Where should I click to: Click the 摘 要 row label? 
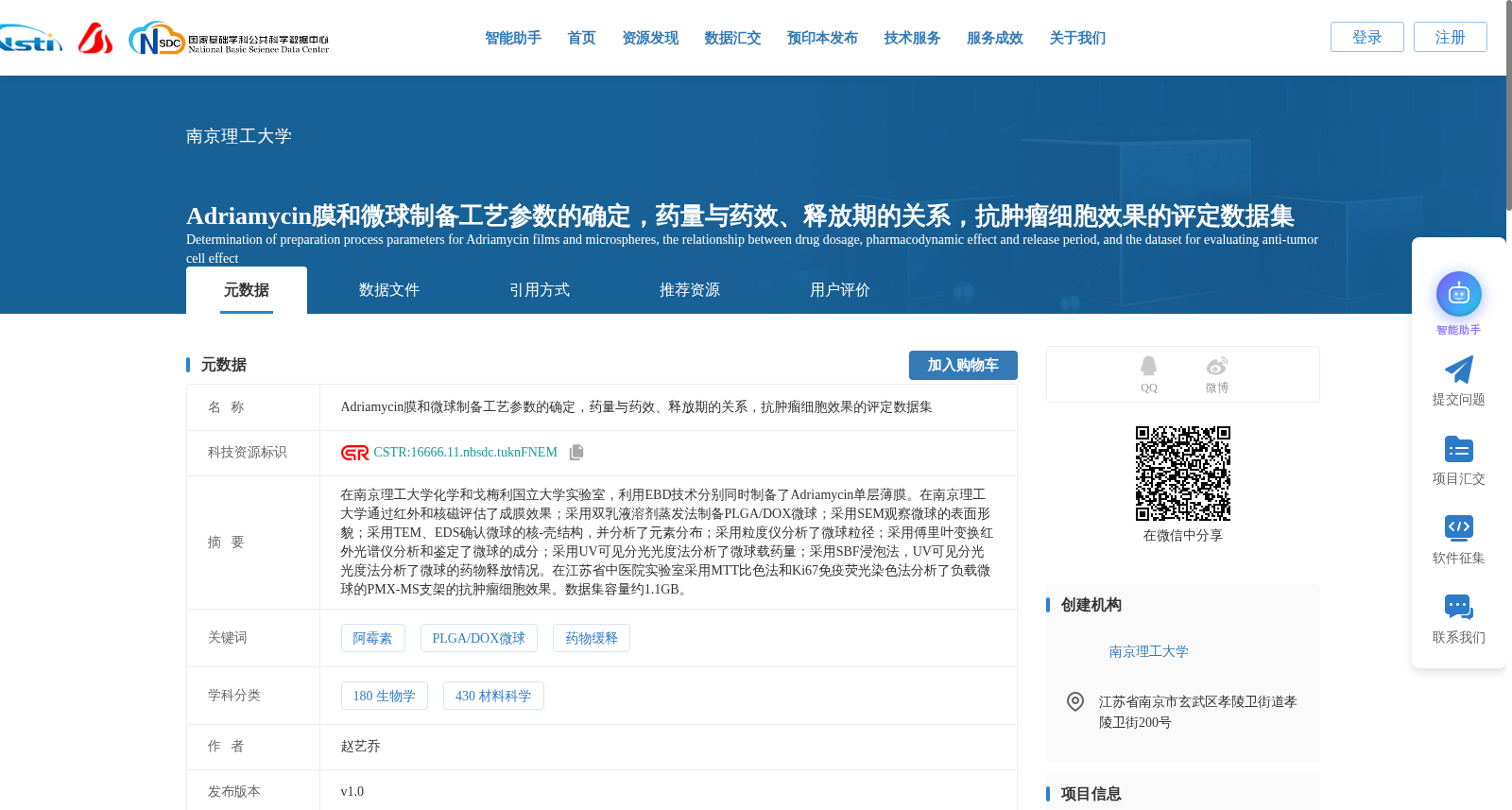point(226,543)
